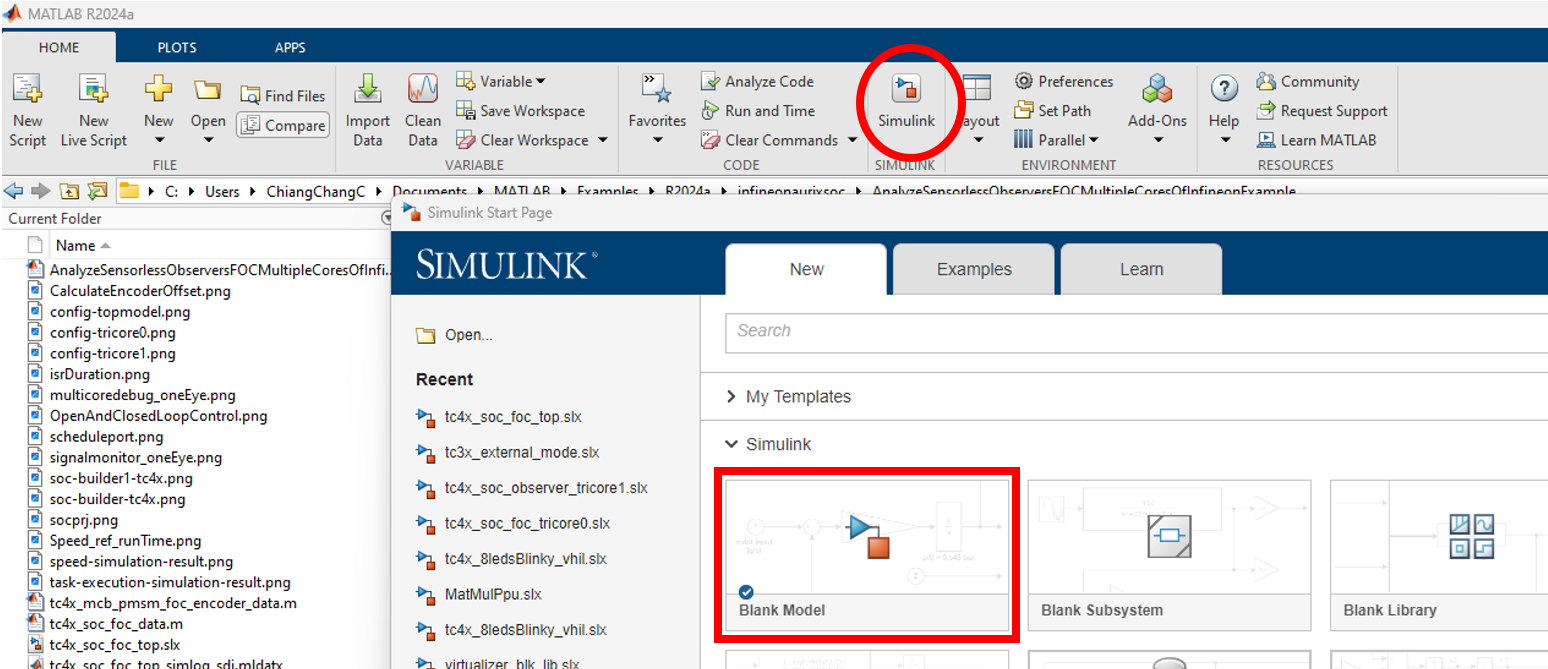
Task: Click the New Live Script icon
Action: click(93, 110)
